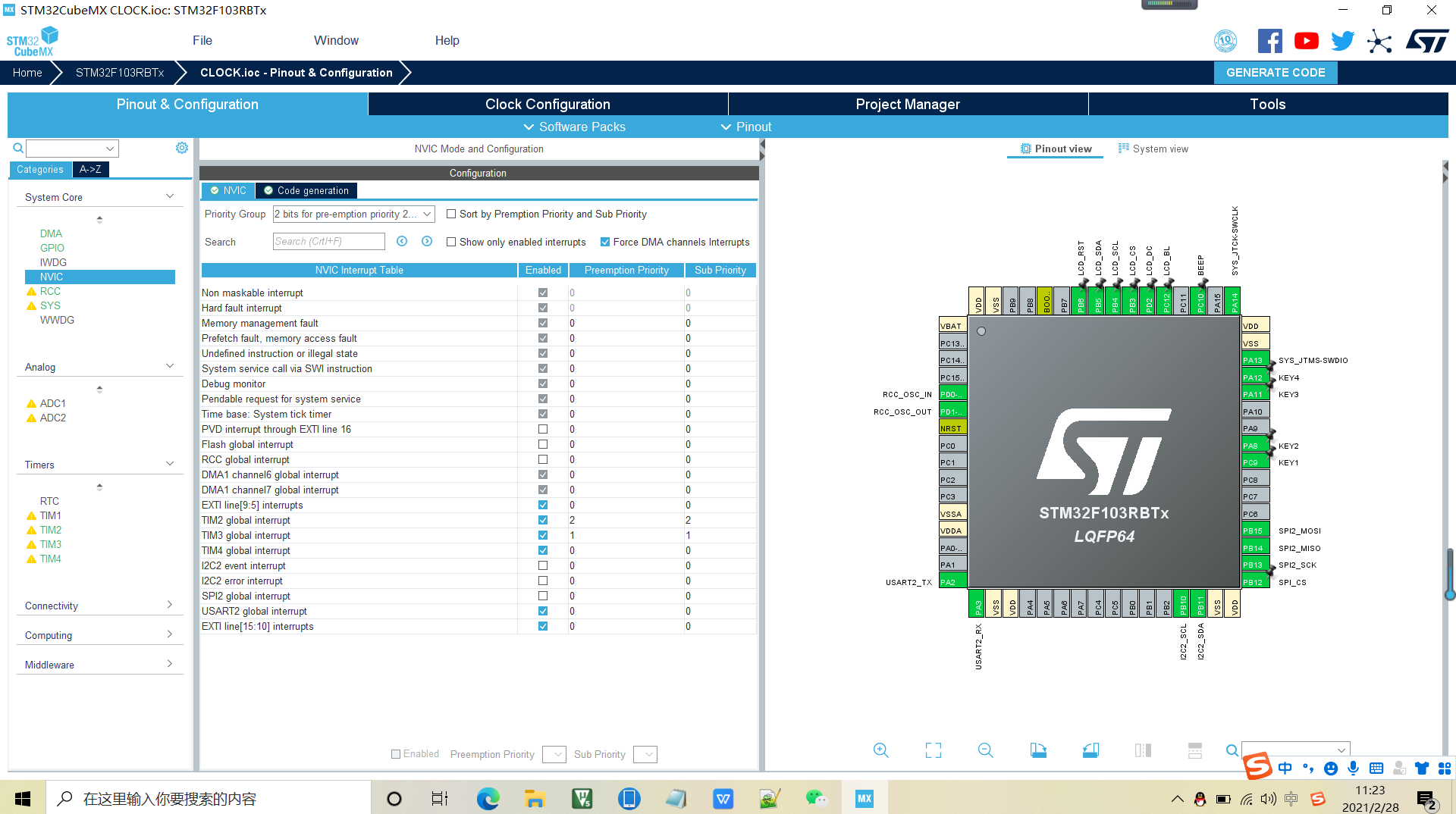Rotate the chip view clockwise

tap(1038, 750)
